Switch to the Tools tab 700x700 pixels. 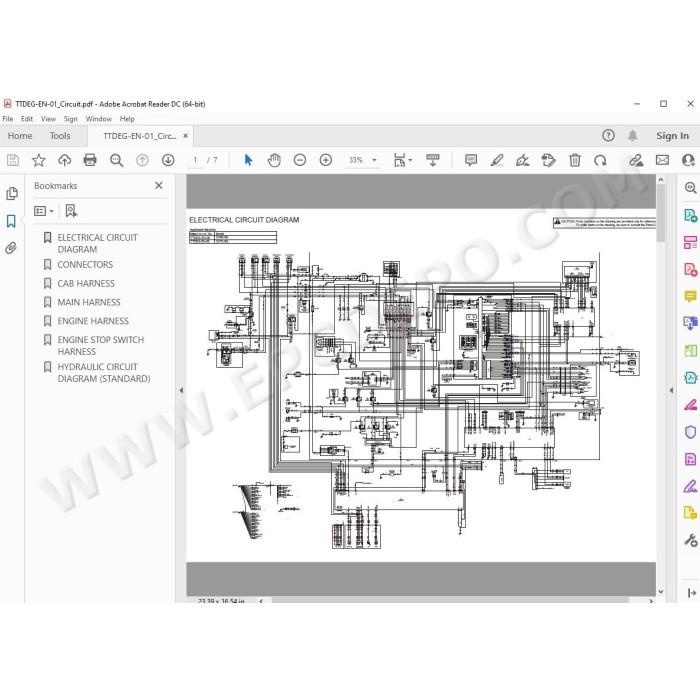tap(60, 136)
